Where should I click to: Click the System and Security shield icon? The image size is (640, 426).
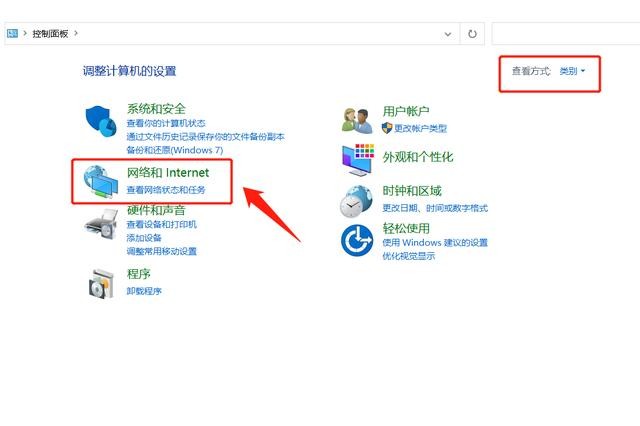point(101,121)
